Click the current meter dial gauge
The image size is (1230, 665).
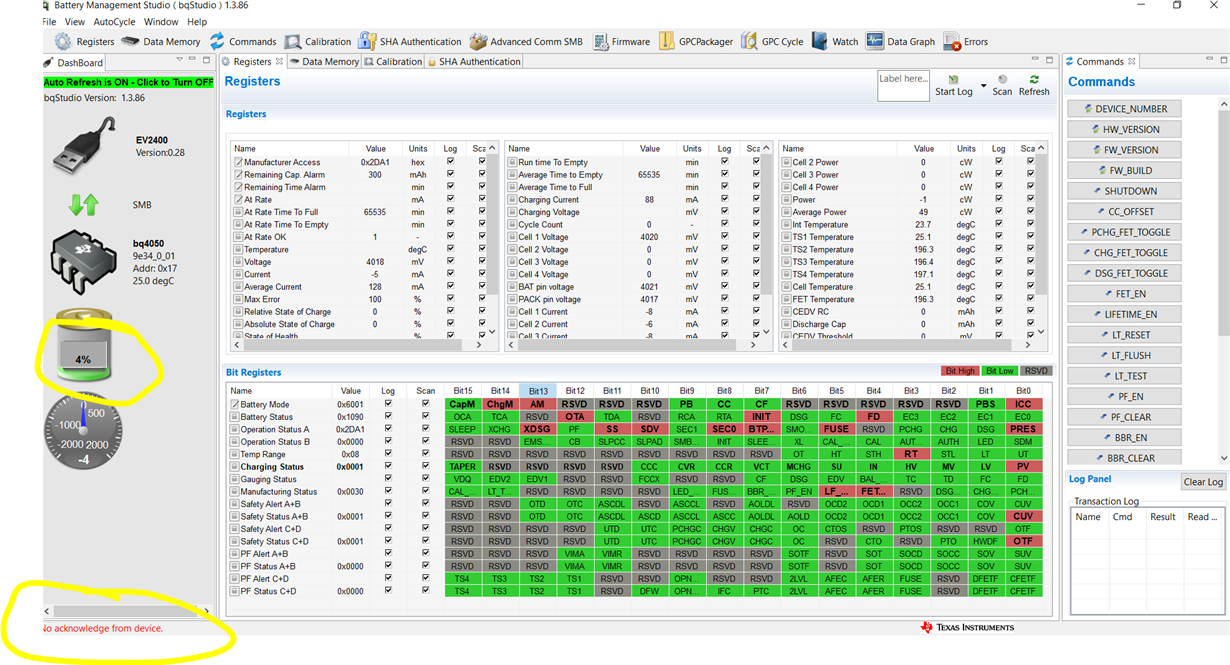pyautogui.click(x=83, y=431)
